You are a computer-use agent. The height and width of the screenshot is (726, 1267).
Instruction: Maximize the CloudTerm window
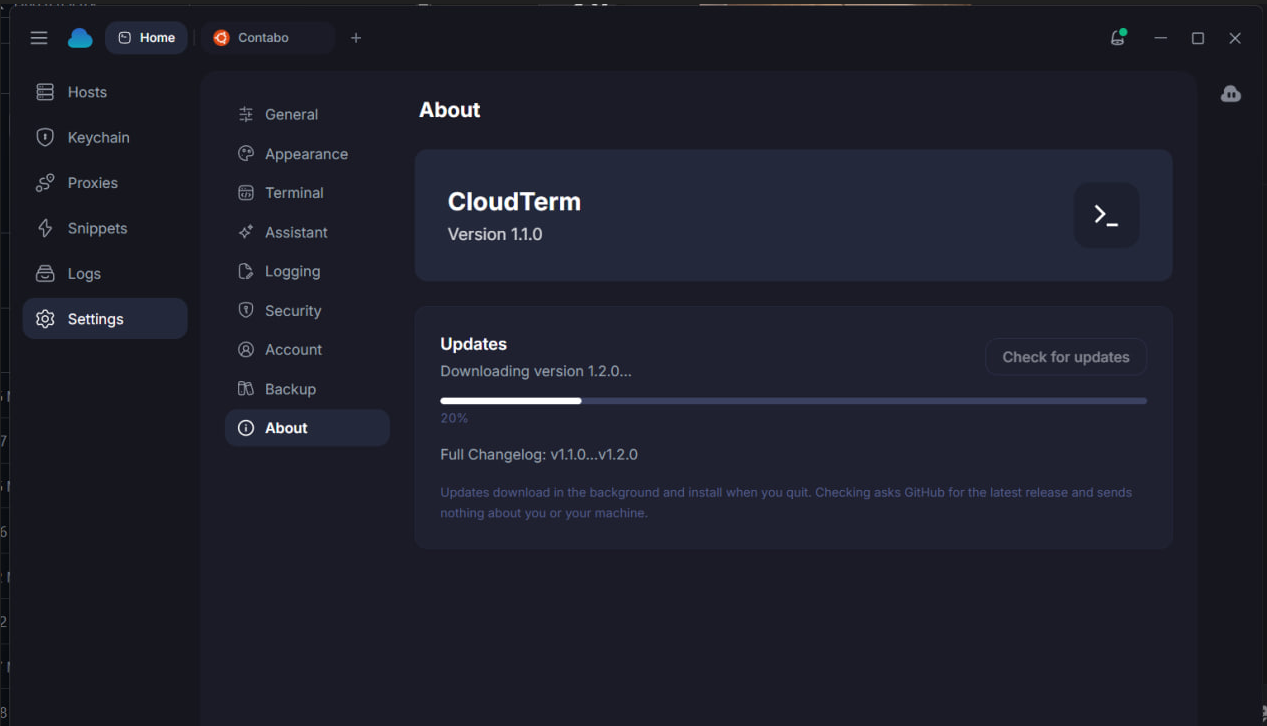1198,38
